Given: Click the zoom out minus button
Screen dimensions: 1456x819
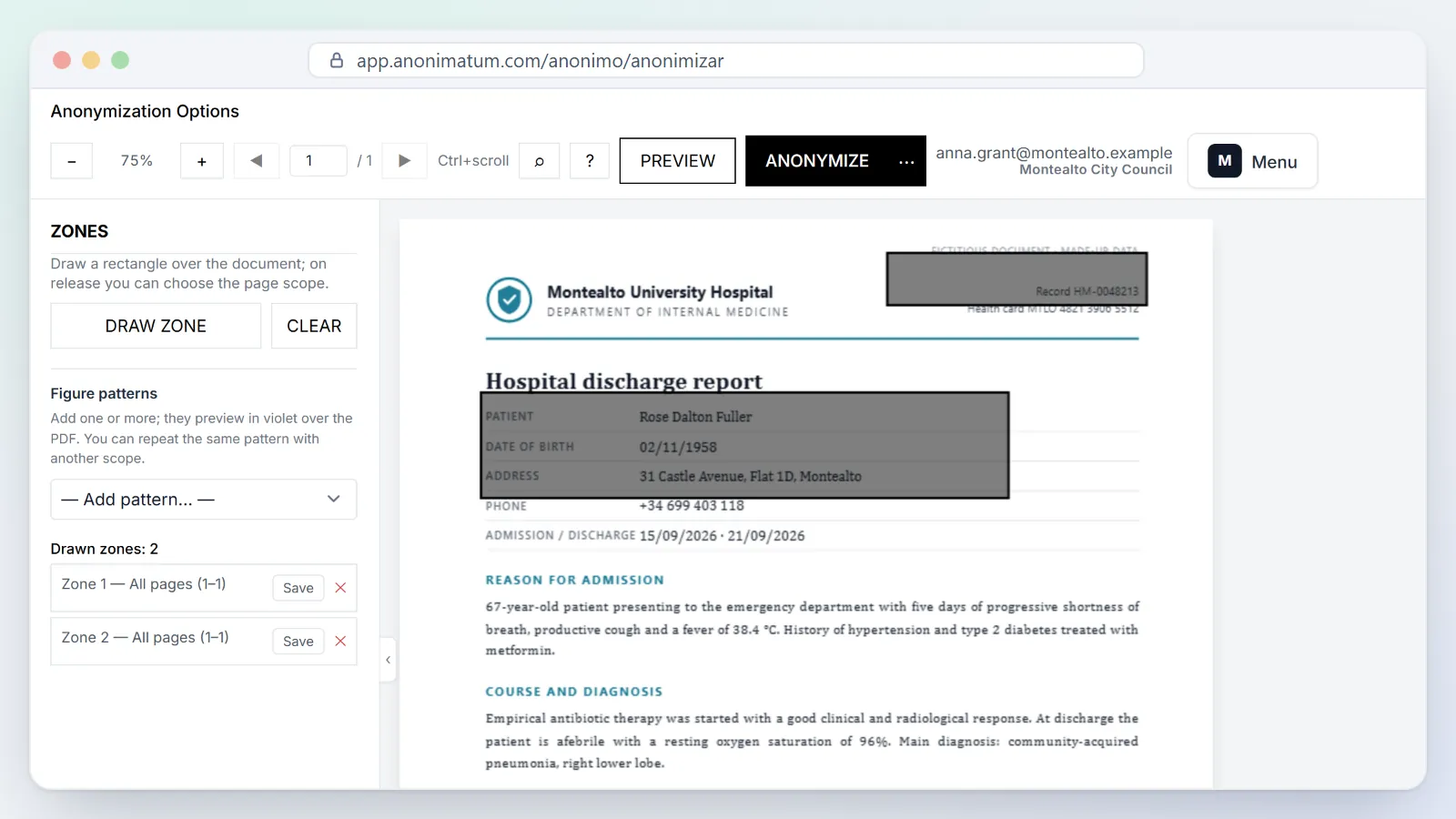Looking at the screenshot, I should 72,161.
